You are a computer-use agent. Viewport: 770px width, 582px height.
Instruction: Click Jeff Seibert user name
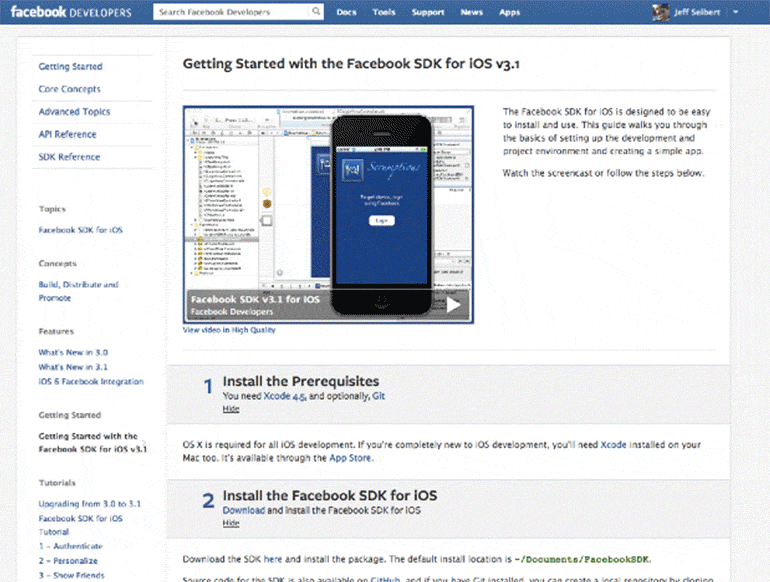point(697,12)
